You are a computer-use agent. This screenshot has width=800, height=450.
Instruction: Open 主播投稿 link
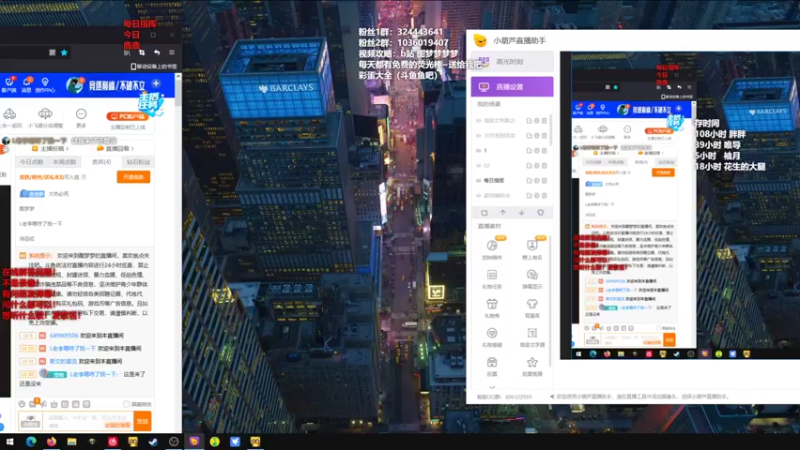click(51, 148)
